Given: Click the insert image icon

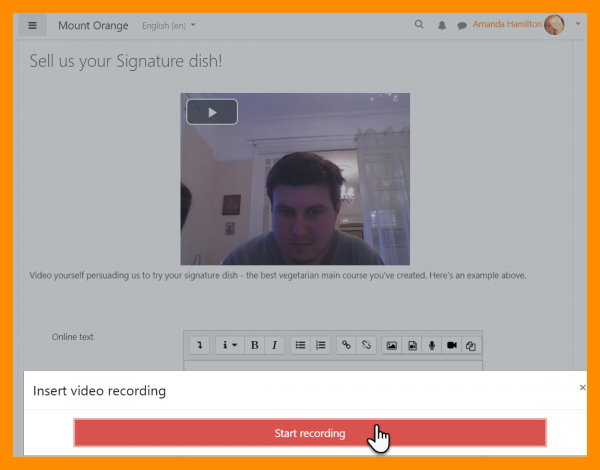Looking at the screenshot, I should [392, 345].
